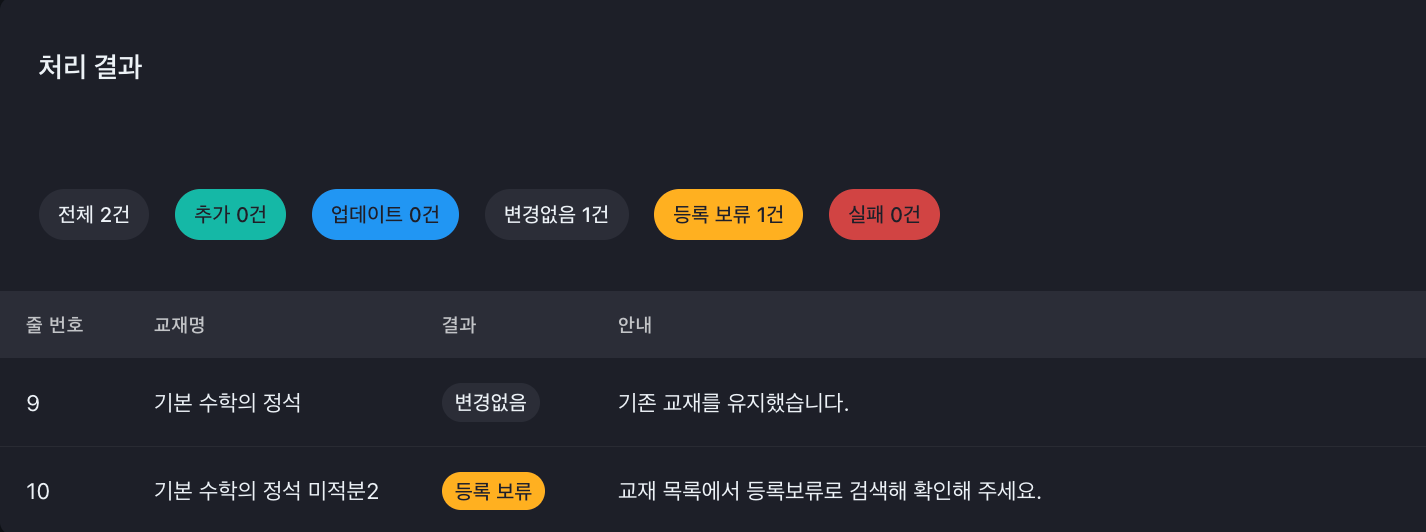
Task: Click the message 기존 교재를 유지했습니다
Action: point(733,403)
